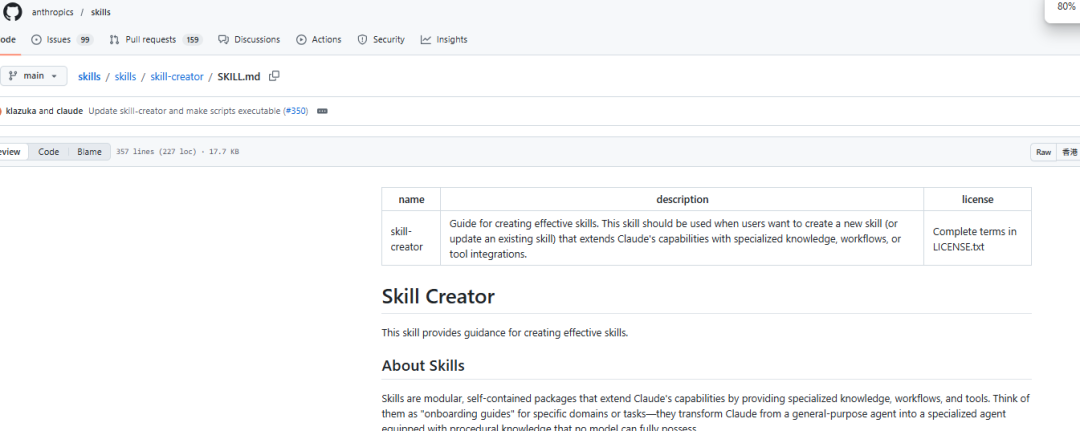
Task: Click the Pull requests branch icon
Action: pyautogui.click(x=114, y=40)
